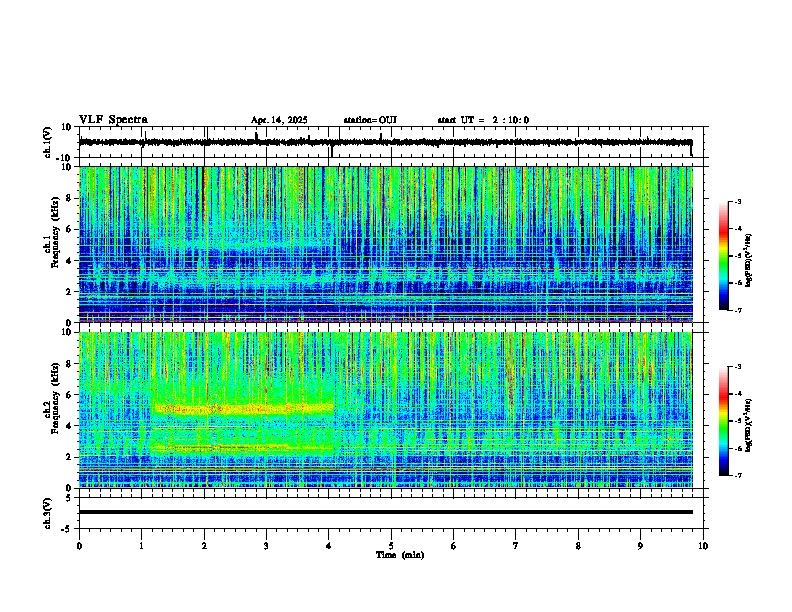Click time axis tick label "3"
Viewport: 792px width, 612px height.
pos(266,546)
